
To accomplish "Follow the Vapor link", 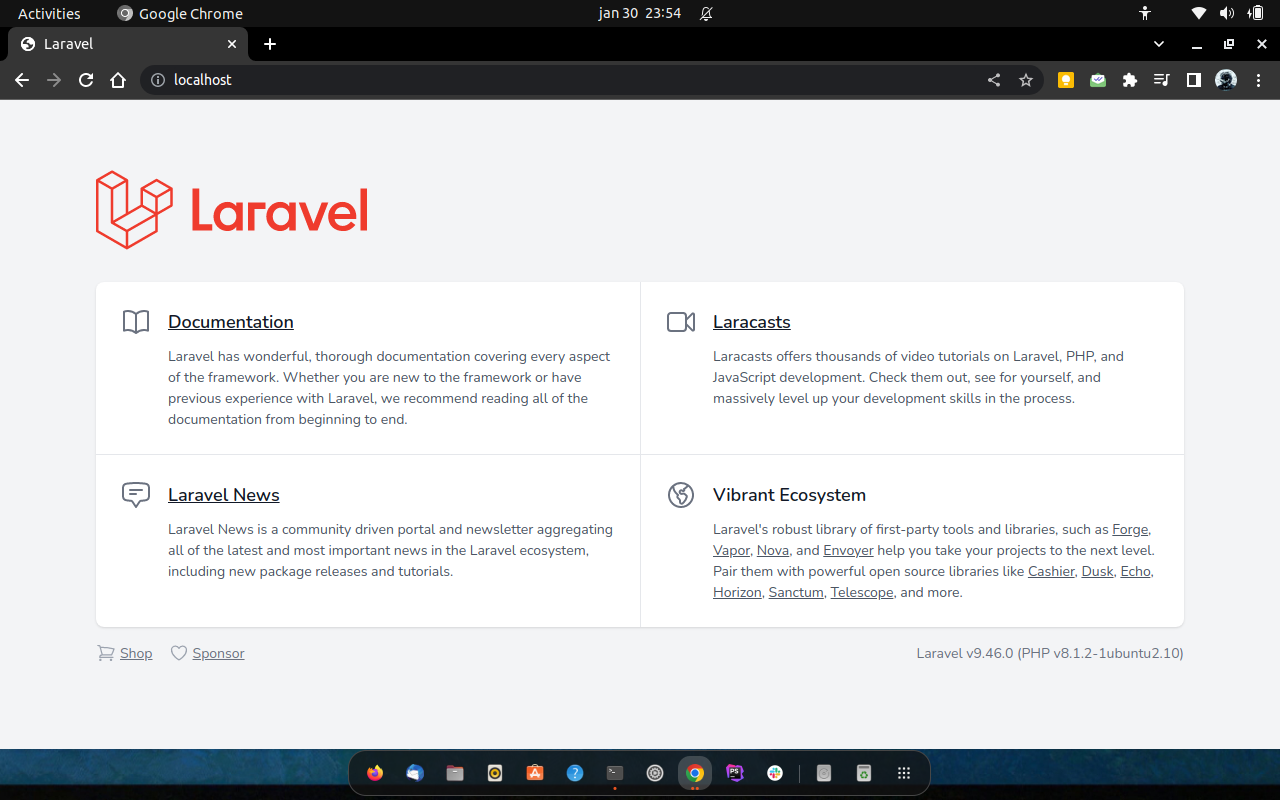I will click(731, 551).
